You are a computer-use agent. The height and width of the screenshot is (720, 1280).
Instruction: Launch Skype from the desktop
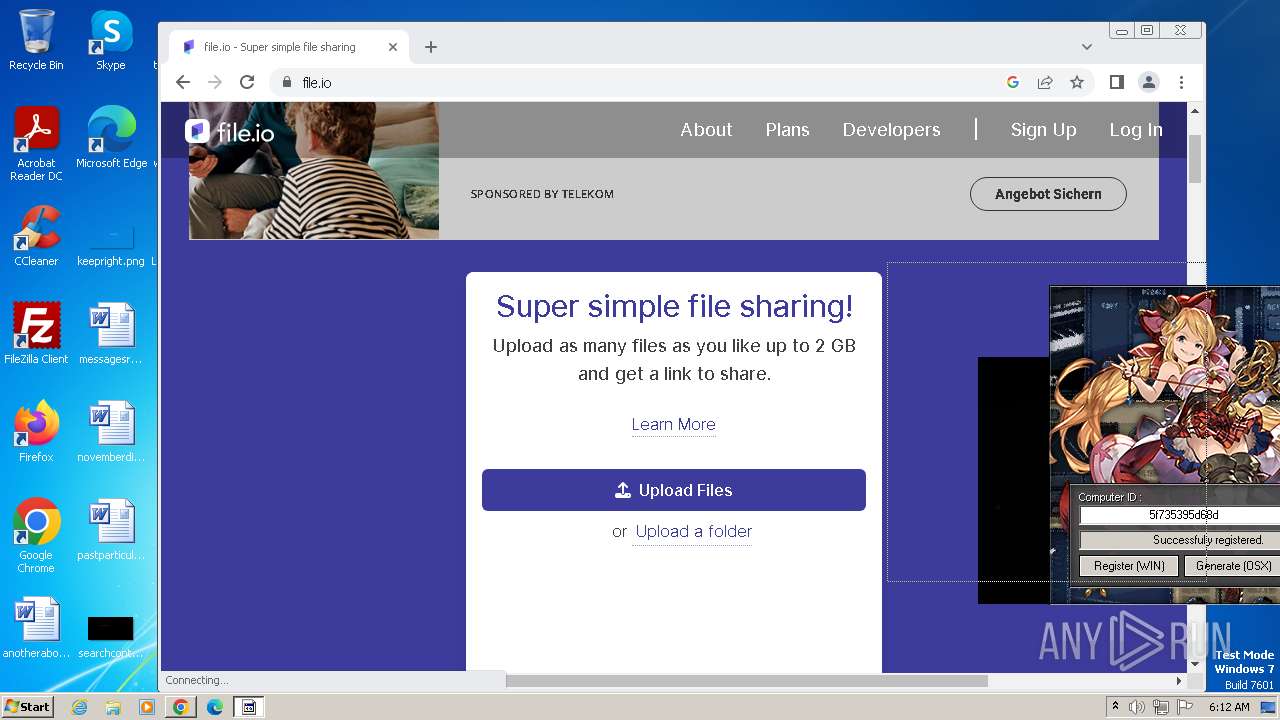(x=111, y=40)
